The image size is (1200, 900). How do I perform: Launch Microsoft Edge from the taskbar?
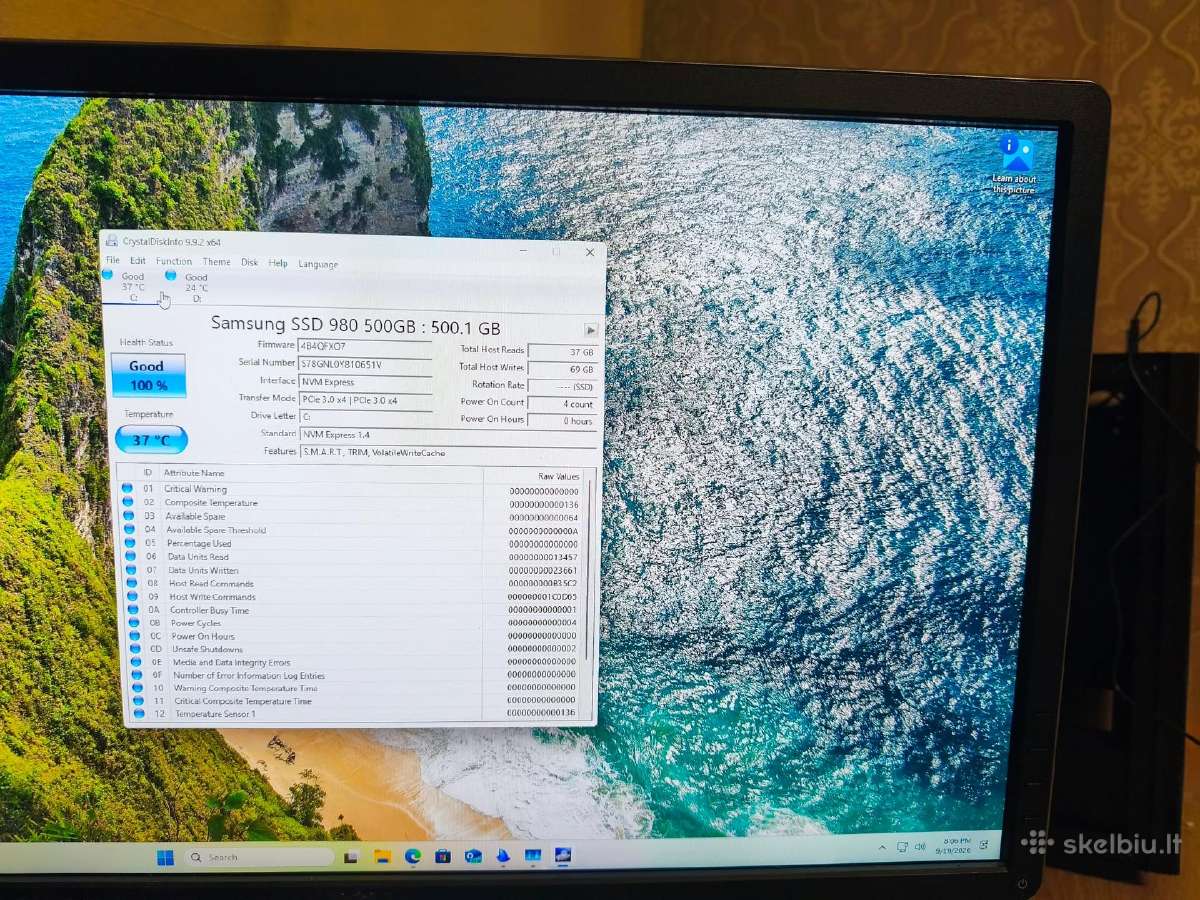[412, 856]
